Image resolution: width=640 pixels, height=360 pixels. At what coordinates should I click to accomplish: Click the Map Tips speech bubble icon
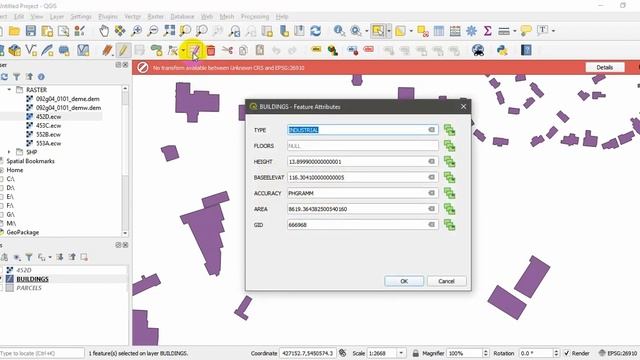pyautogui.click(x=526, y=31)
